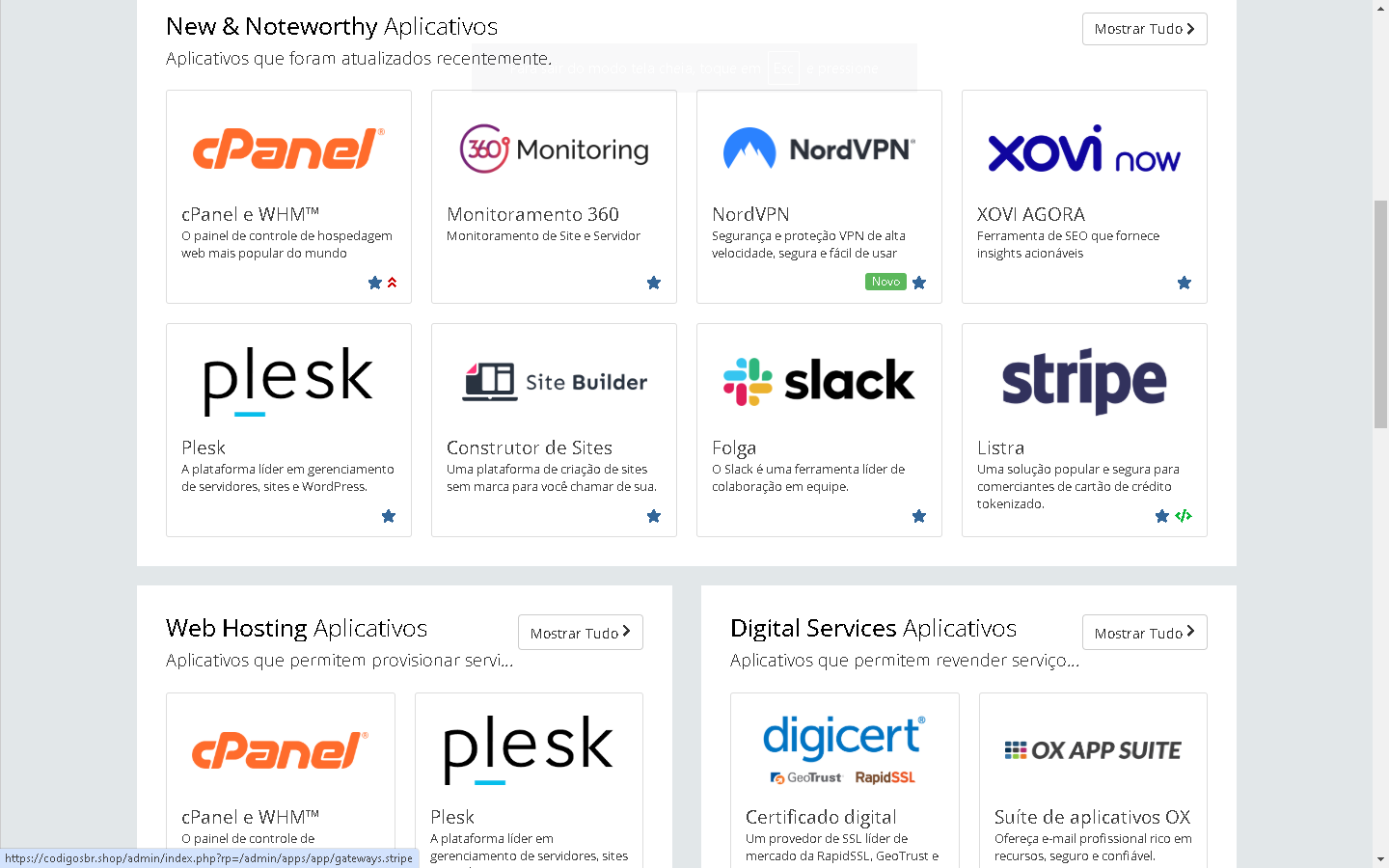The height and width of the screenshot is (868, 1389).
Task: Open the Stripe app logo
Action: [x=1084, y=381]
